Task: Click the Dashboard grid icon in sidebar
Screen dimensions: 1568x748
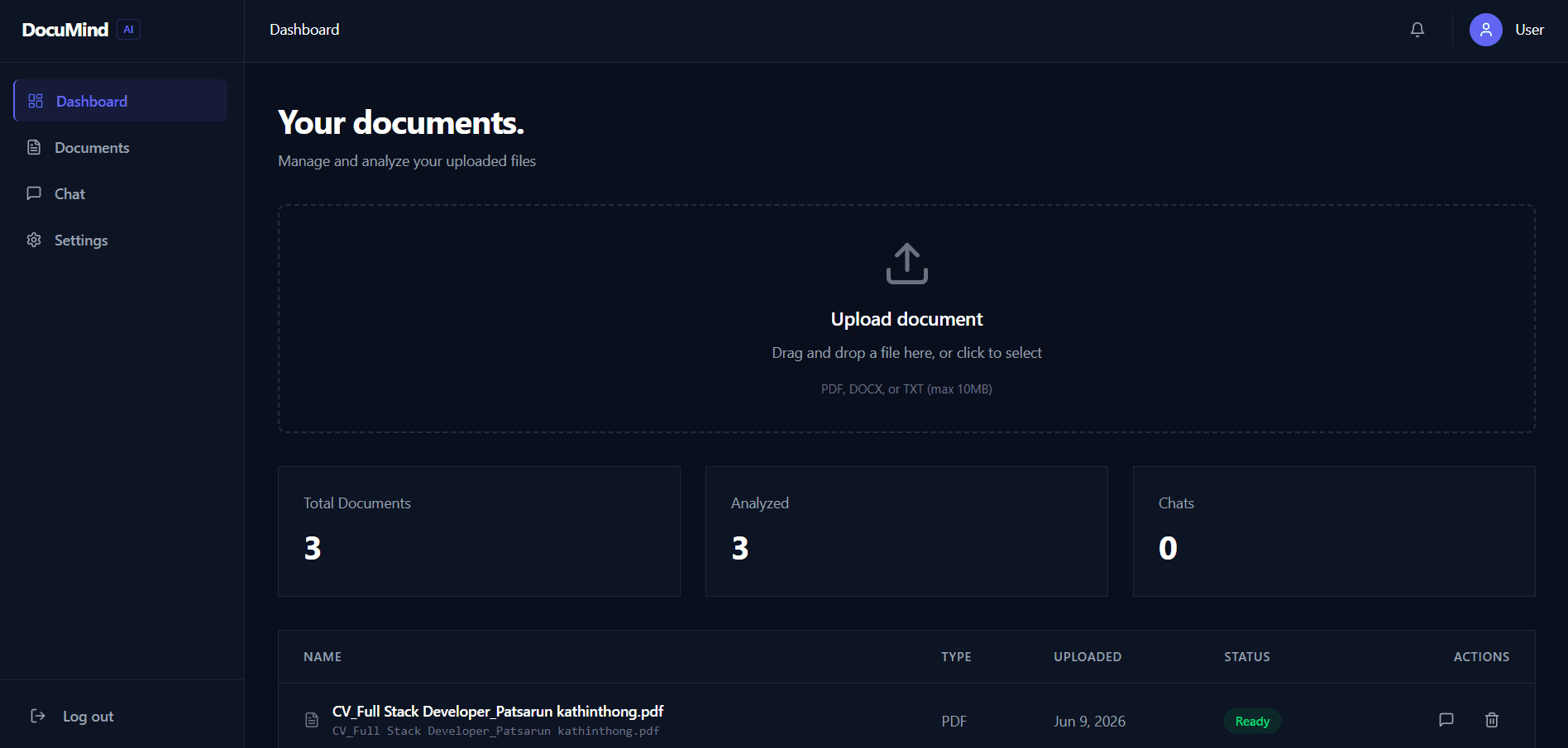Action: 36,101
